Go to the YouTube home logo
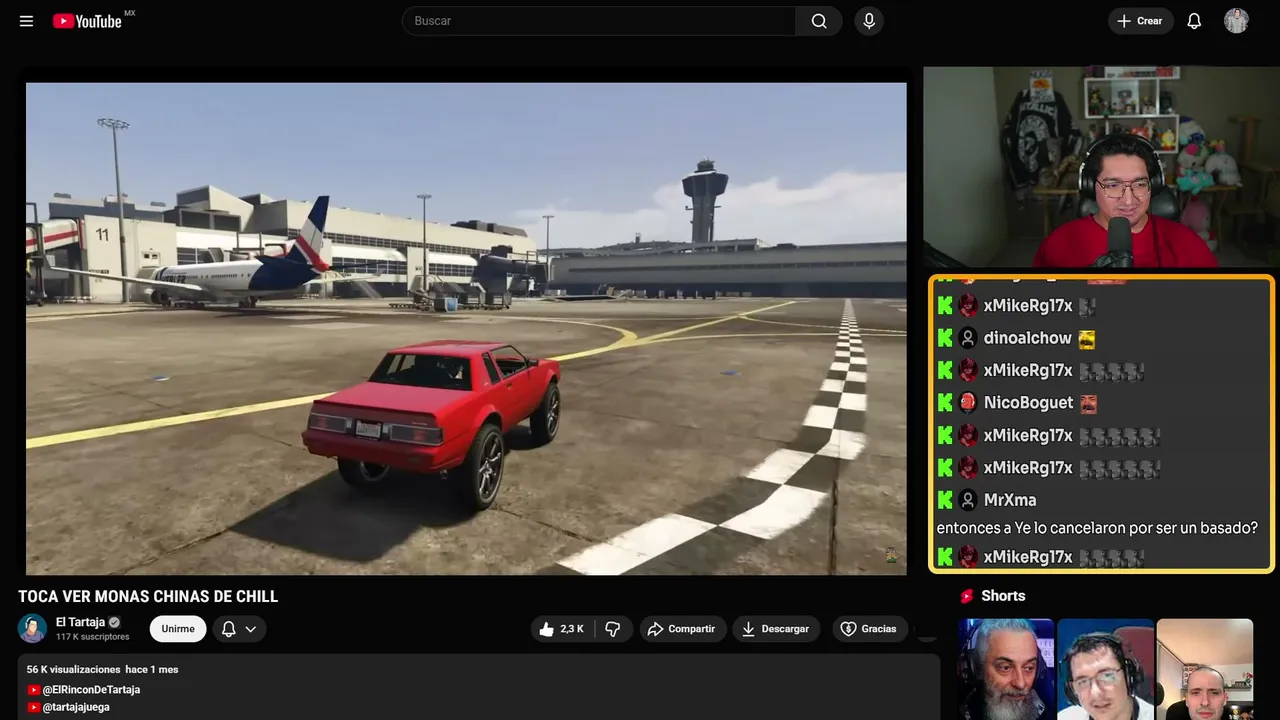 (x=87, y=21)
